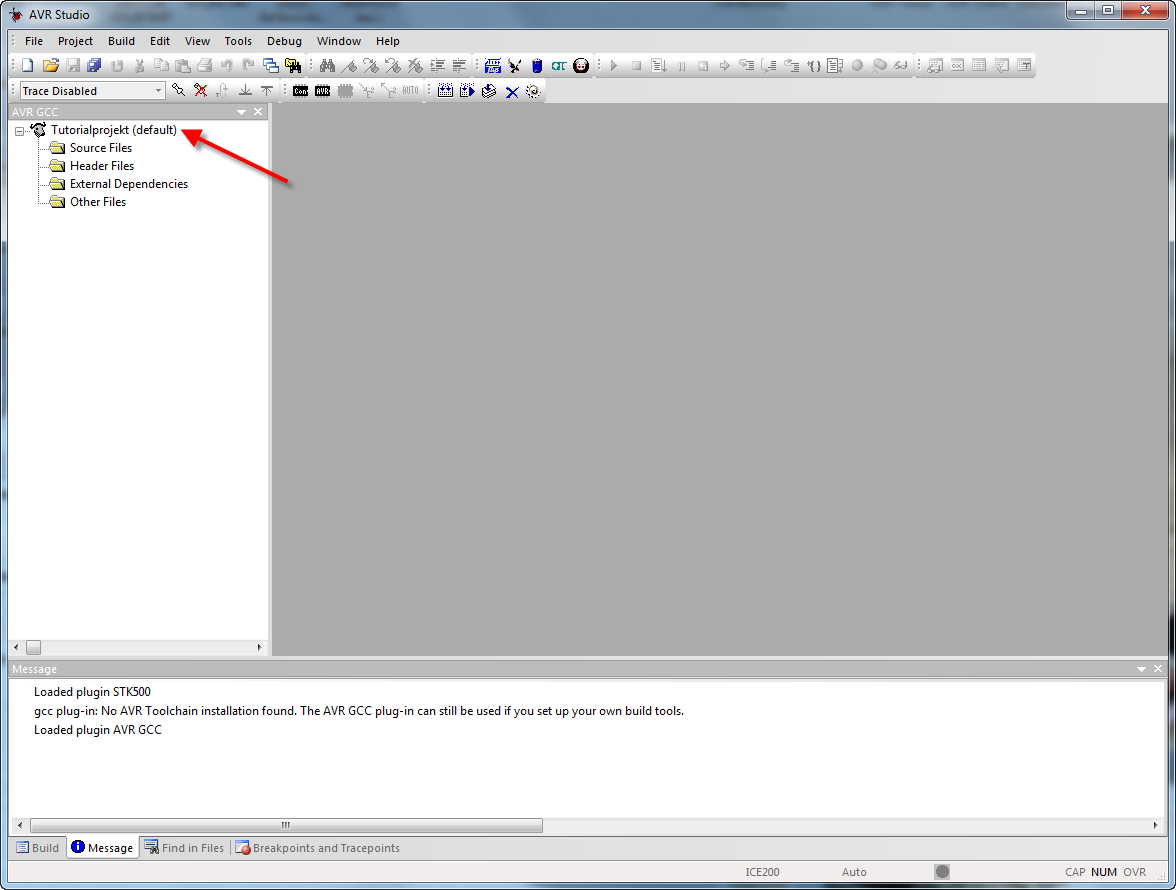Screen dimensions: 1176x890
Task: Click the Message panel horizontal scrollbar thumb
Action: (286, 826)
